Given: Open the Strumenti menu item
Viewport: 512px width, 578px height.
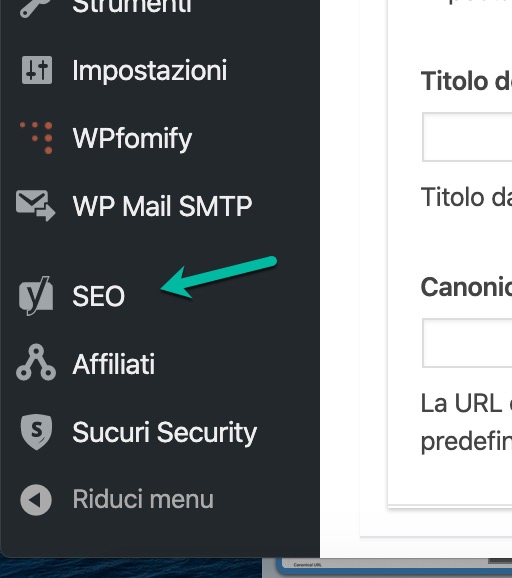Looking at the screenshot, I should tap(132, 7).
